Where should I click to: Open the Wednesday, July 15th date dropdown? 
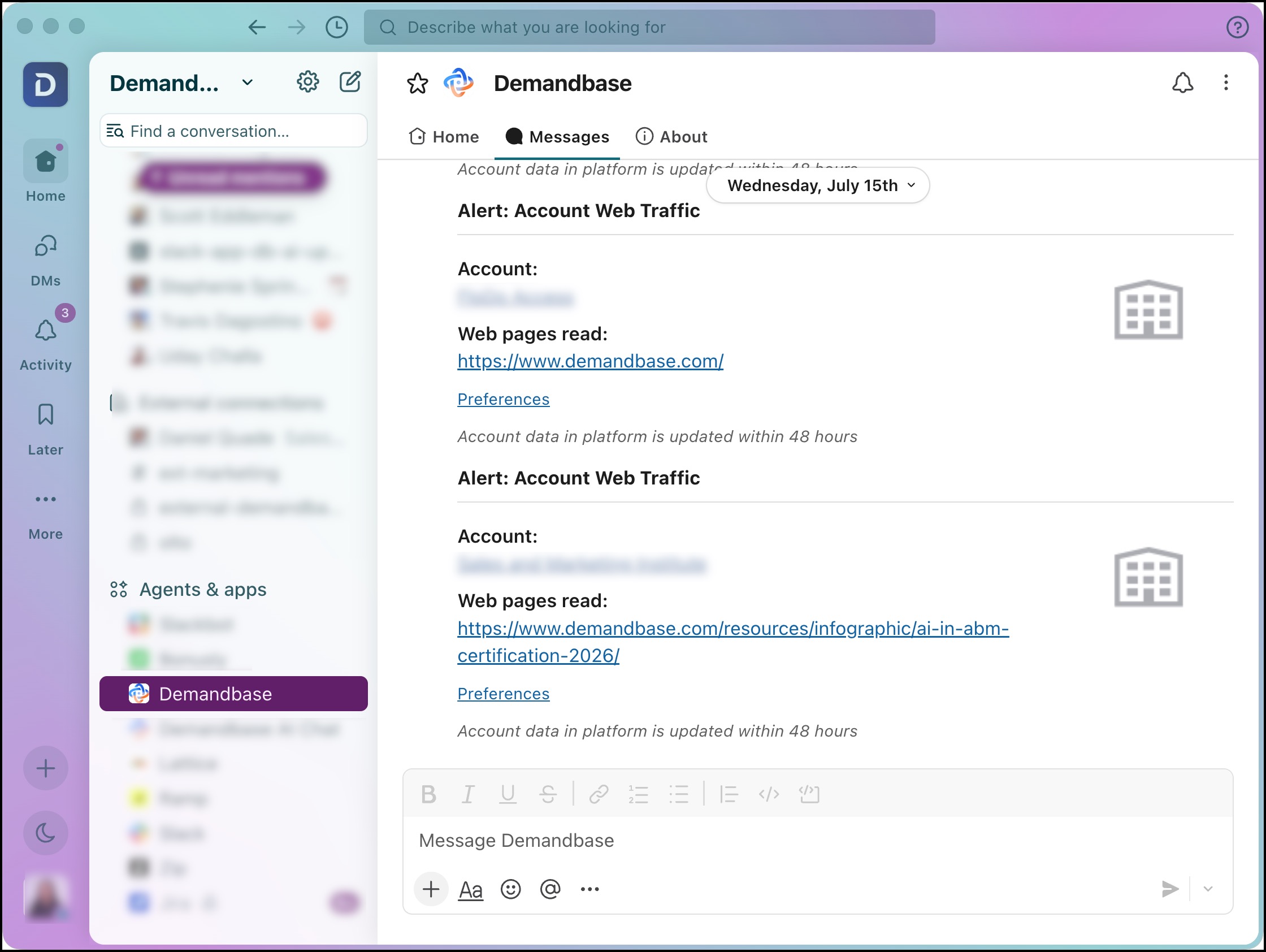817,185
